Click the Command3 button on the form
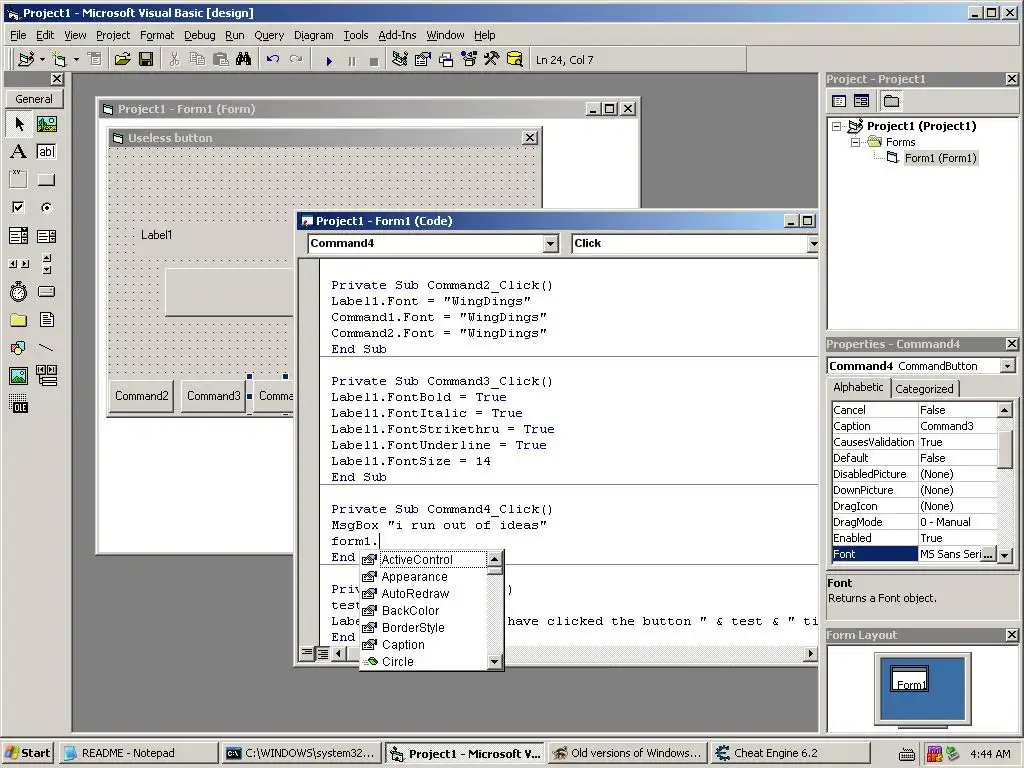Viewport: 1024px width, 768px height. tap(214, 396)
